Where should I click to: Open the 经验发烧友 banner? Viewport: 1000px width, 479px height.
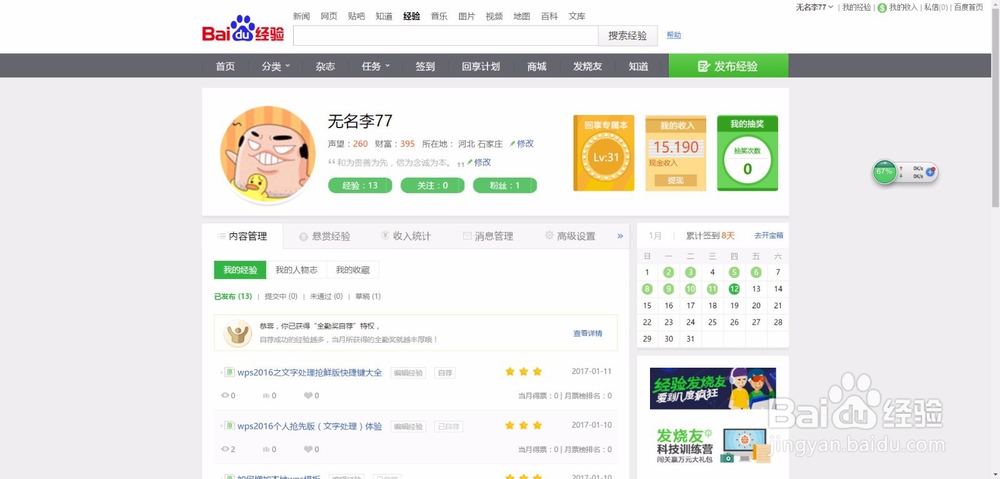713,388
